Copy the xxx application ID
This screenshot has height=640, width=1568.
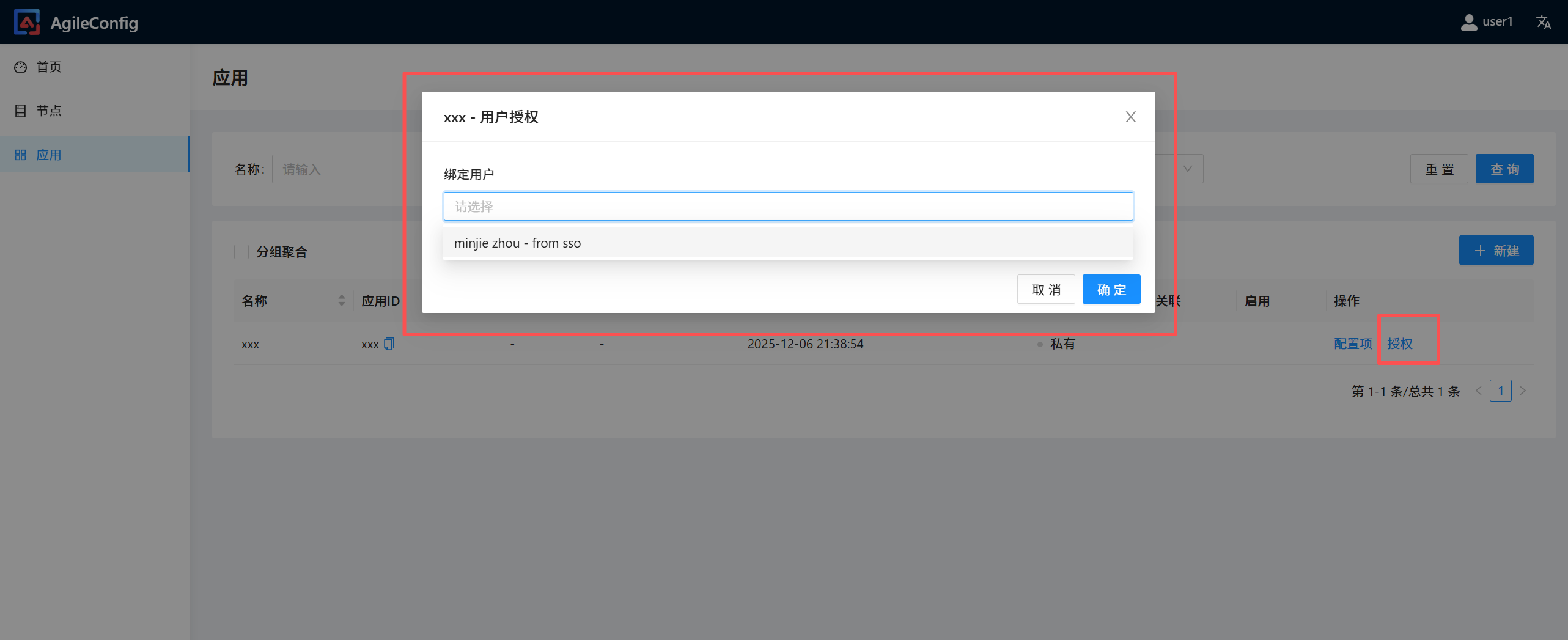tap(389, 344)
